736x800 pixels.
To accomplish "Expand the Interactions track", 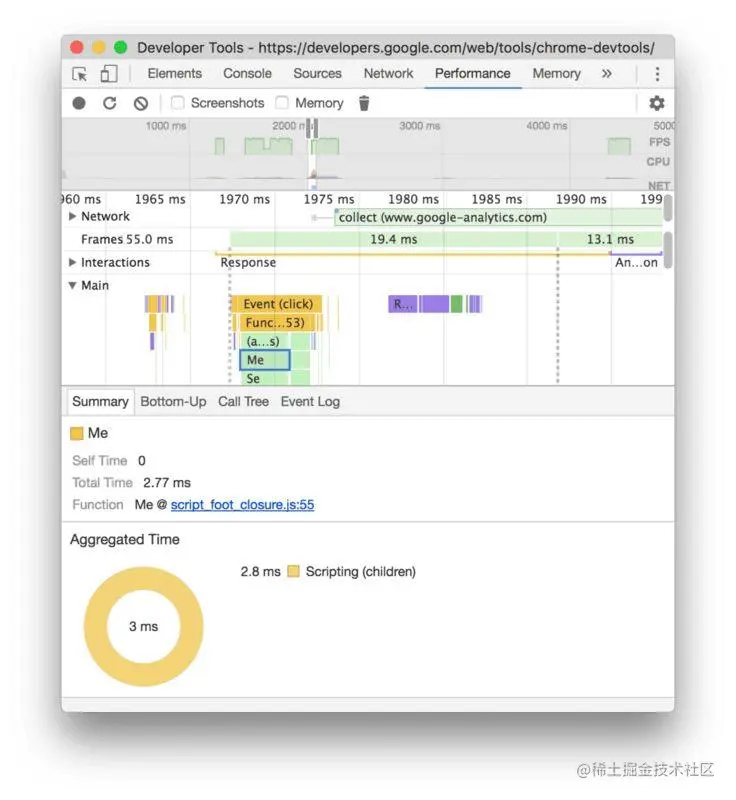I will point(73,263).
